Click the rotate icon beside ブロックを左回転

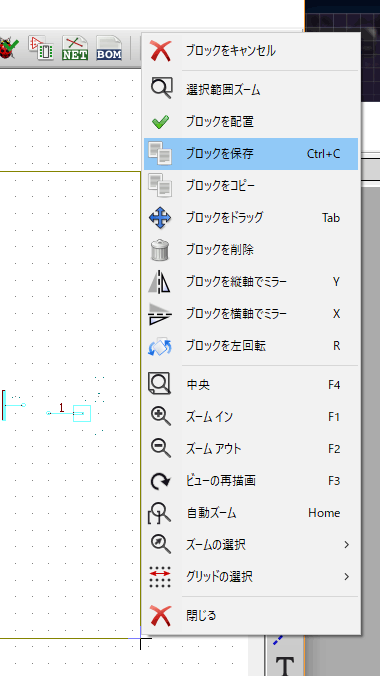[x=160, y=346]
